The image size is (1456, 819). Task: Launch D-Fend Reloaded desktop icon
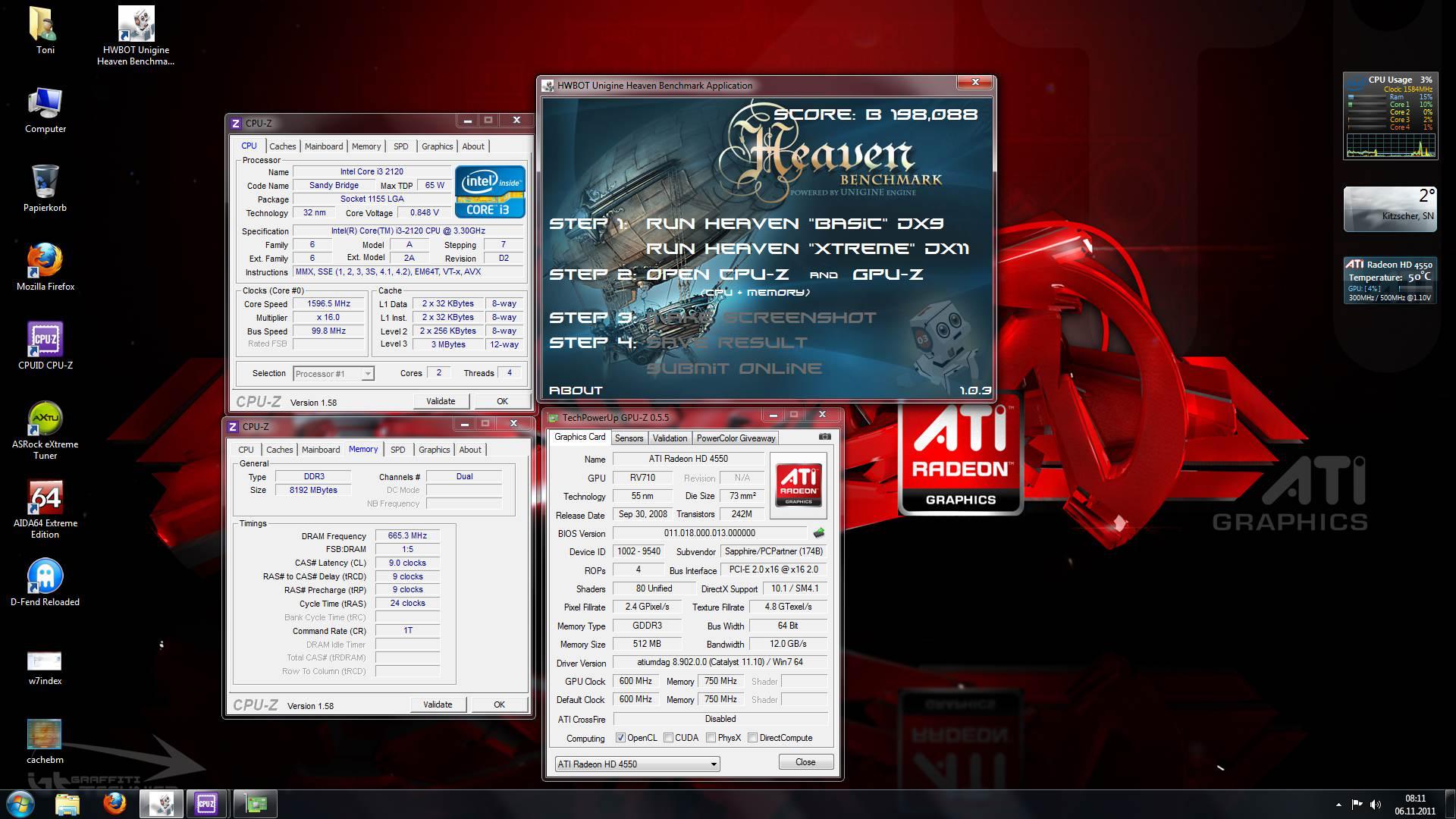click(x=45, y=583)
